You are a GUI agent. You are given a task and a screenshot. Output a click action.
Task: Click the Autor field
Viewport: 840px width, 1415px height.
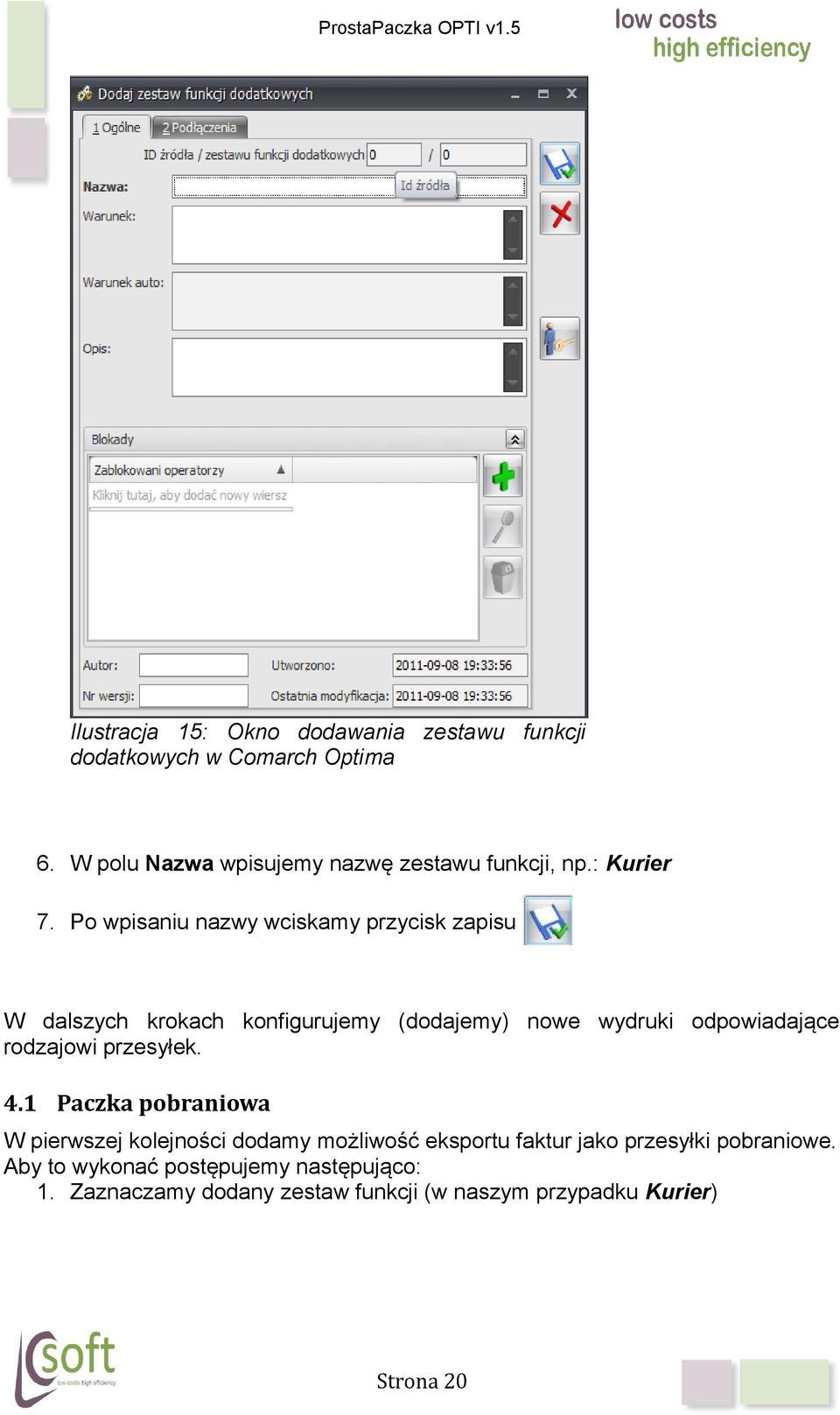point(193,665)
